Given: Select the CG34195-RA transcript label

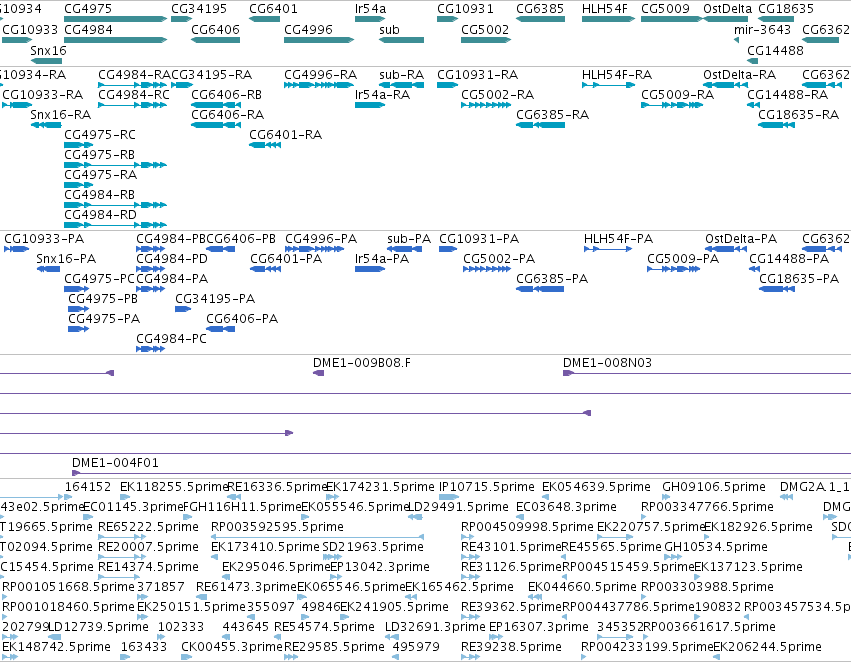Looking at the screenshot, I should pyautogui.click(x=212, y=74).
